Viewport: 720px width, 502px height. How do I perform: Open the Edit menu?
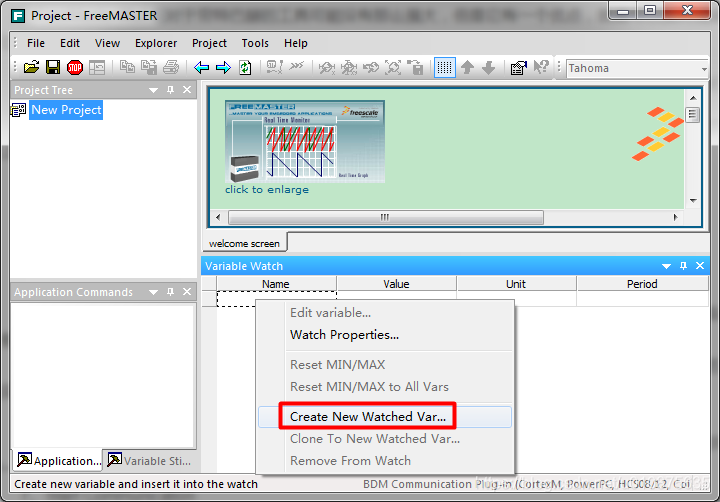(x=70, y=43)
